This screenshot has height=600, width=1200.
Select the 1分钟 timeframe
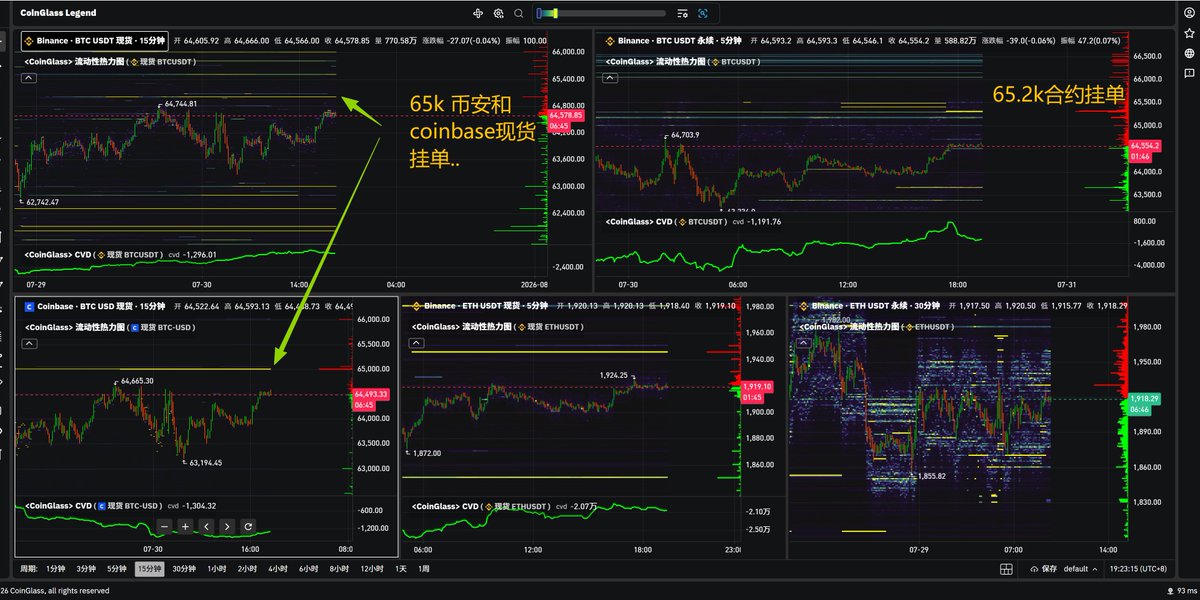click(x=56, y=569)
